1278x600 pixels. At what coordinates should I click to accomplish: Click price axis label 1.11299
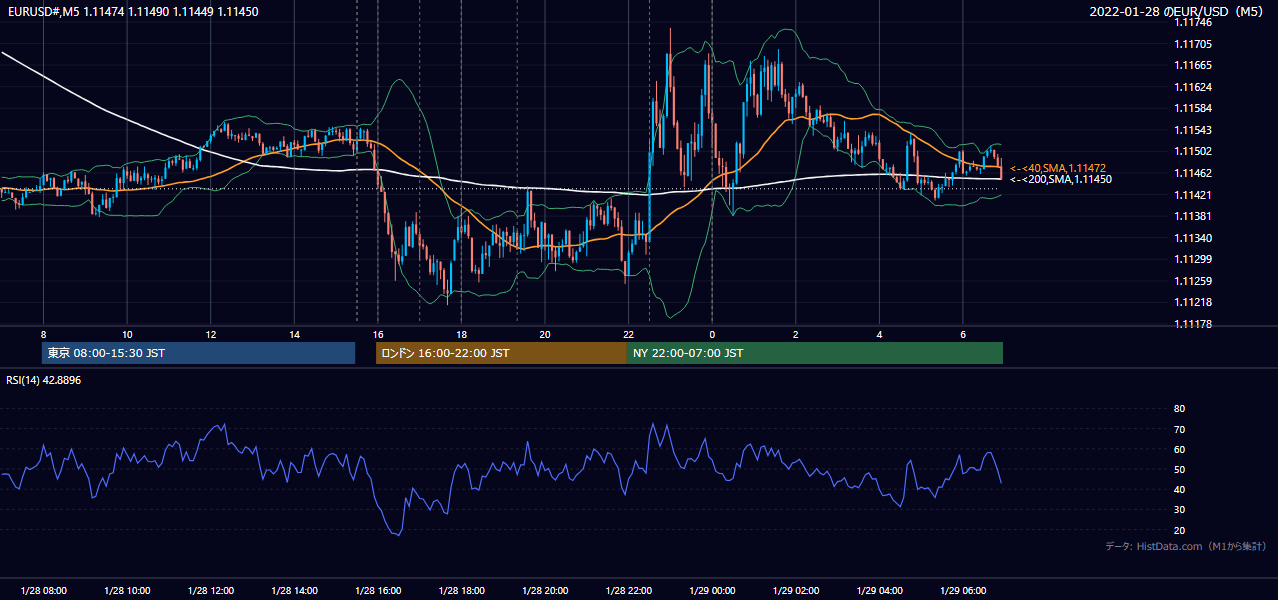tap(1192, 259)
